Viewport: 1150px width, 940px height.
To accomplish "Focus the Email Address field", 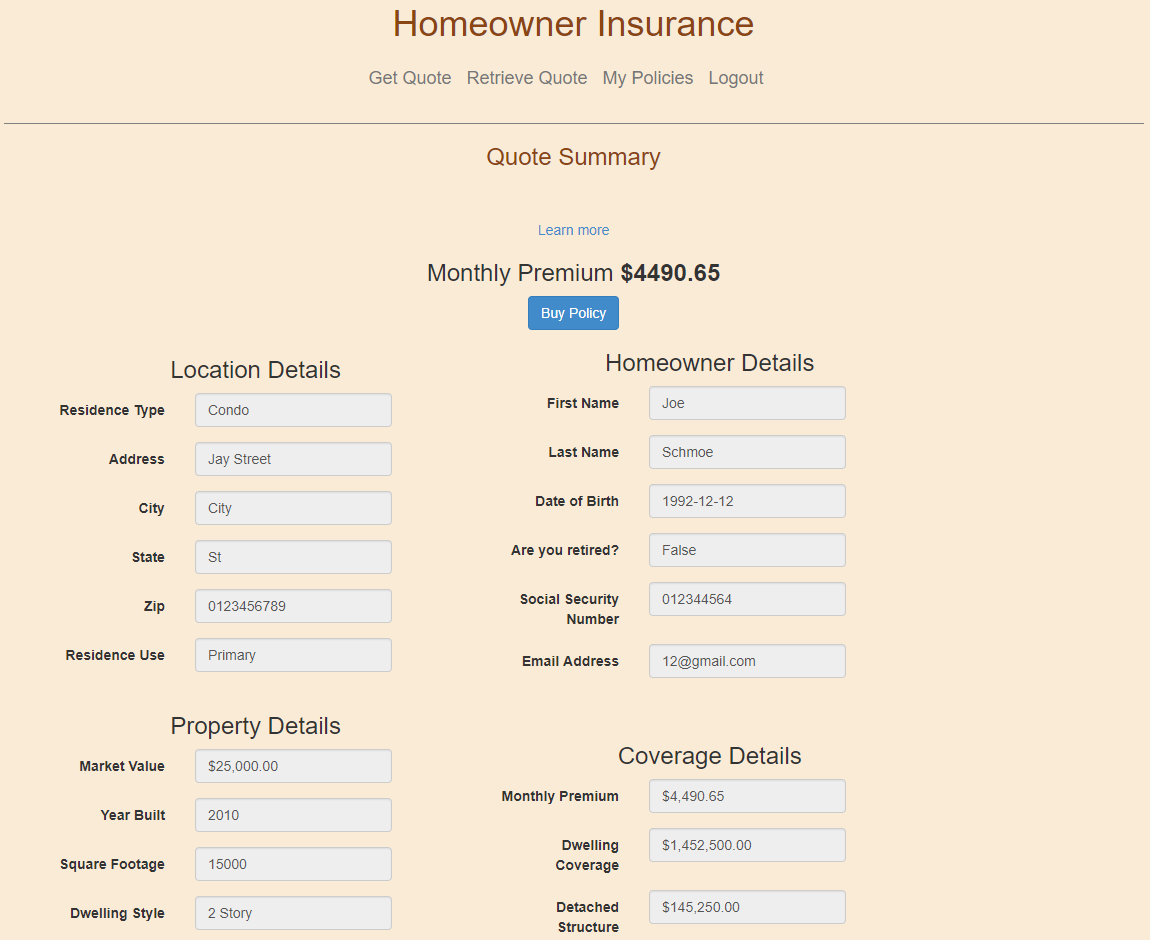I will [747, 661].
